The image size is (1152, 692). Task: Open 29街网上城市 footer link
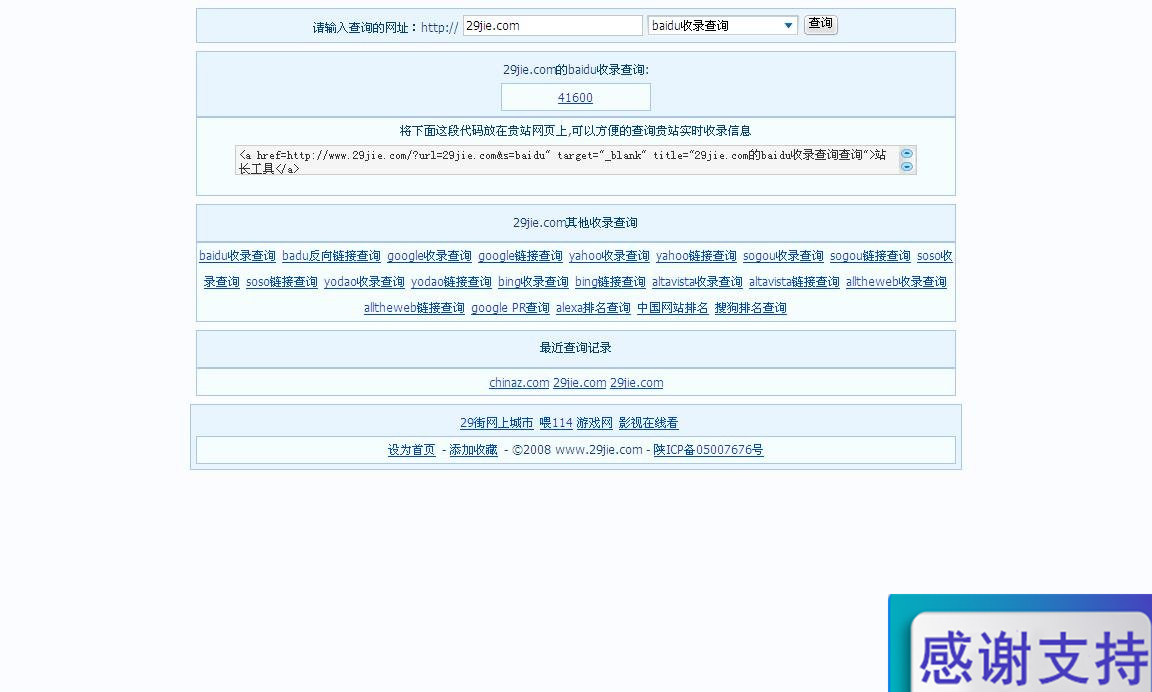click(x=497, y=423)
